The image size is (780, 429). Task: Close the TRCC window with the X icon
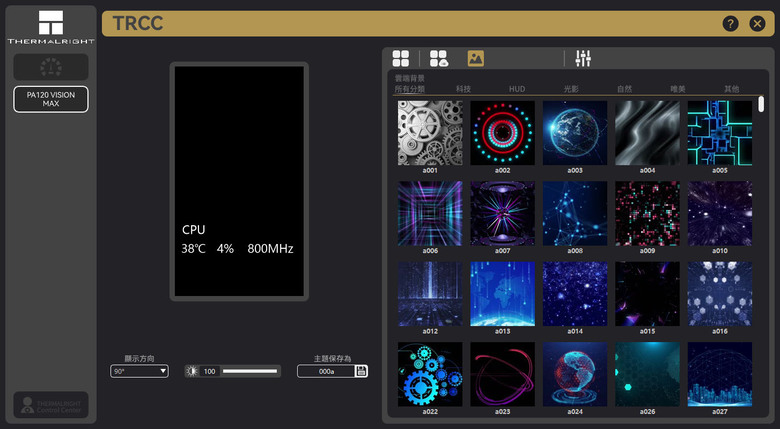tap(757, 23)
